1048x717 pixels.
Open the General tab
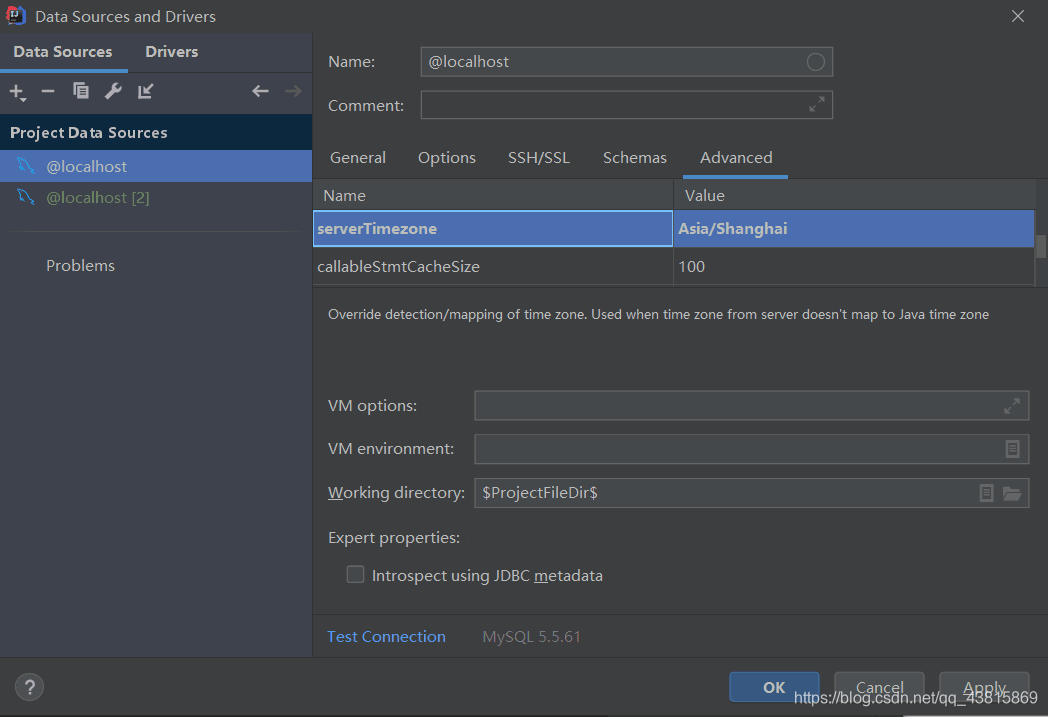tap(358, 158)
